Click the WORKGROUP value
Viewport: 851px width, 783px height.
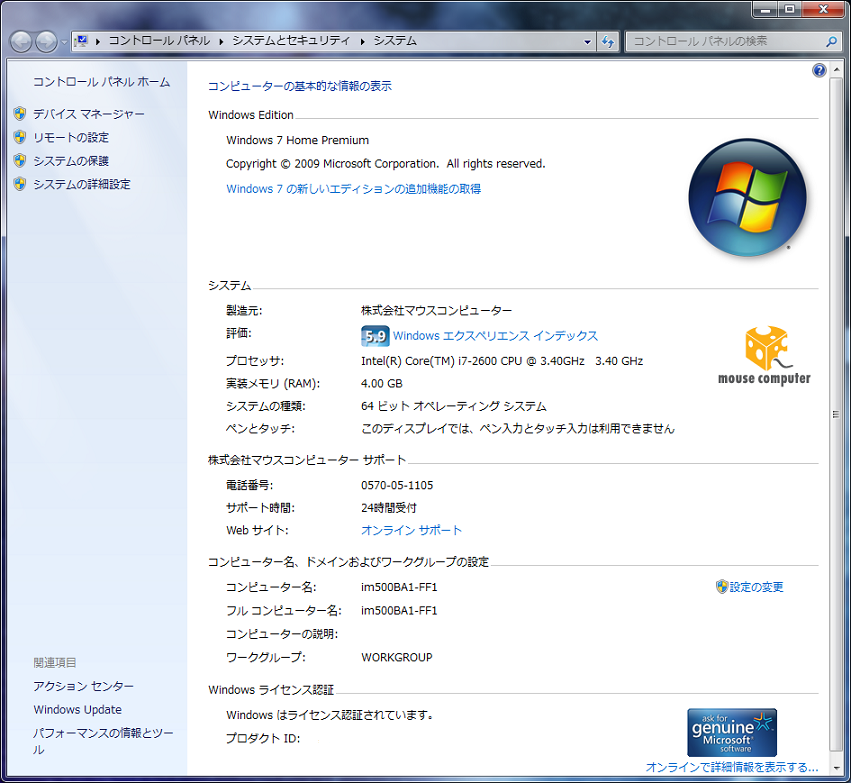[397, 657]
